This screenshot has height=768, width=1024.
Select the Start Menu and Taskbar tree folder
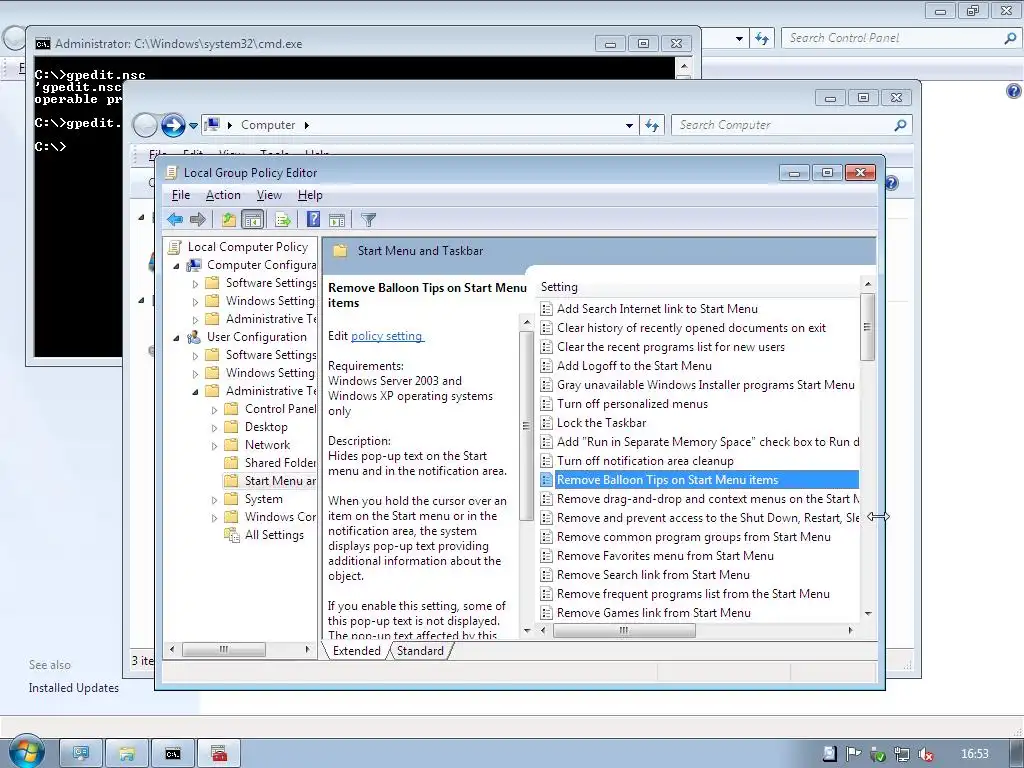click(280, 481)
